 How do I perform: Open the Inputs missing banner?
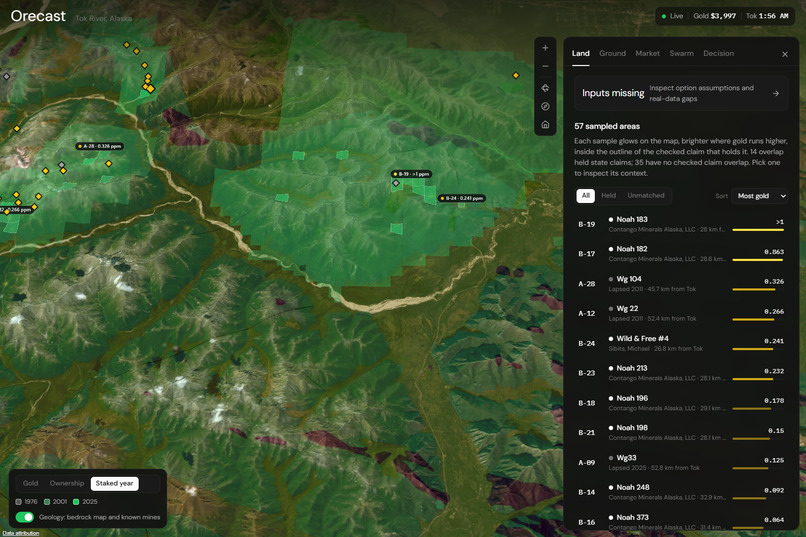tap(681, 94)
